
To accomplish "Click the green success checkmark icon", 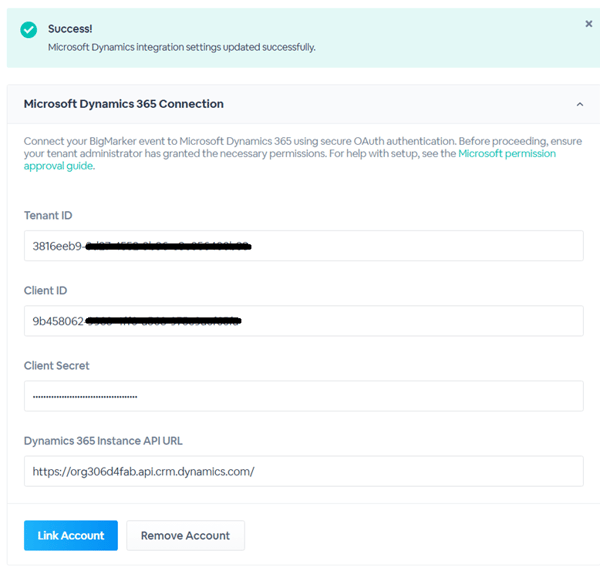I will point(29,31).
